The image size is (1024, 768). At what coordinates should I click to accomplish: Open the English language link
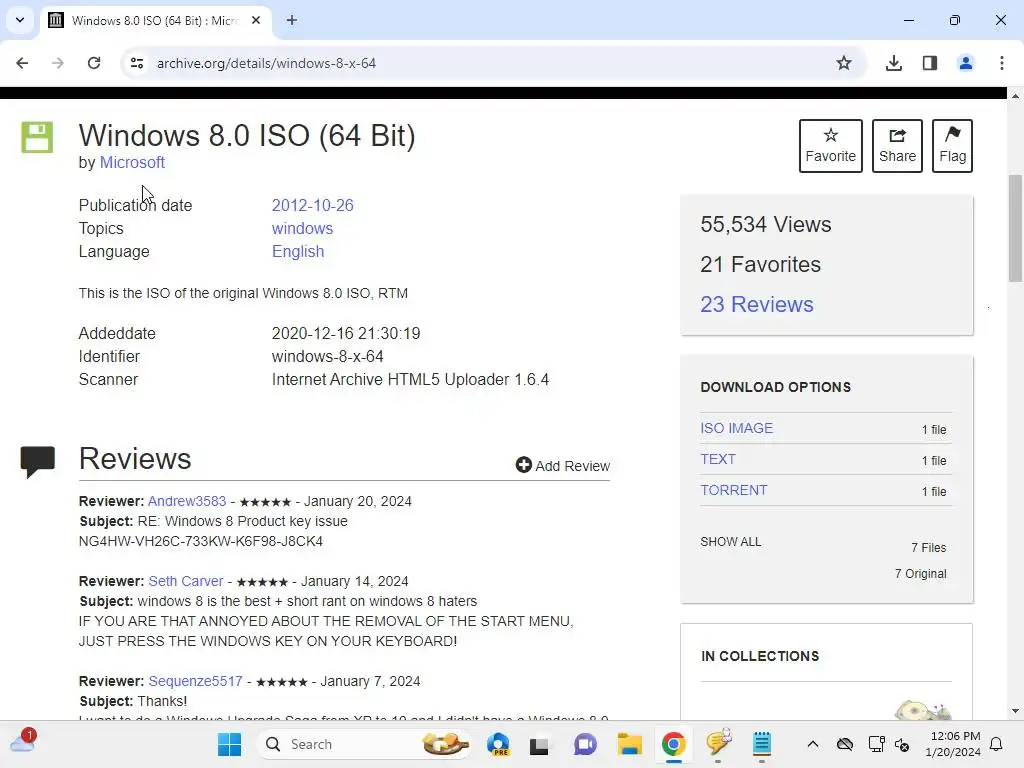[x=298, y=251]
